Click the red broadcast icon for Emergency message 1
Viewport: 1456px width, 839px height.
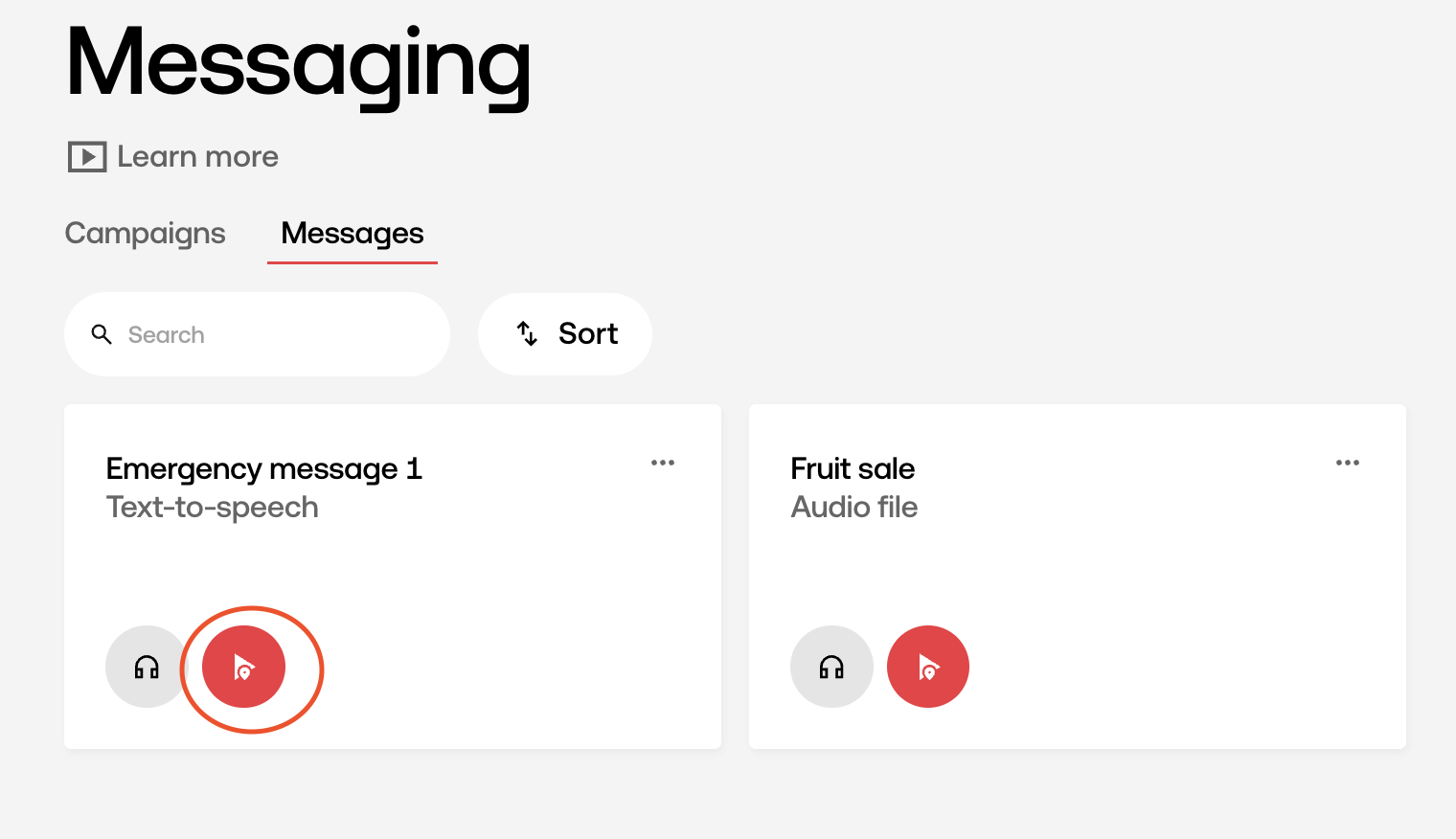pyautogui.click(x=243, y=667)
